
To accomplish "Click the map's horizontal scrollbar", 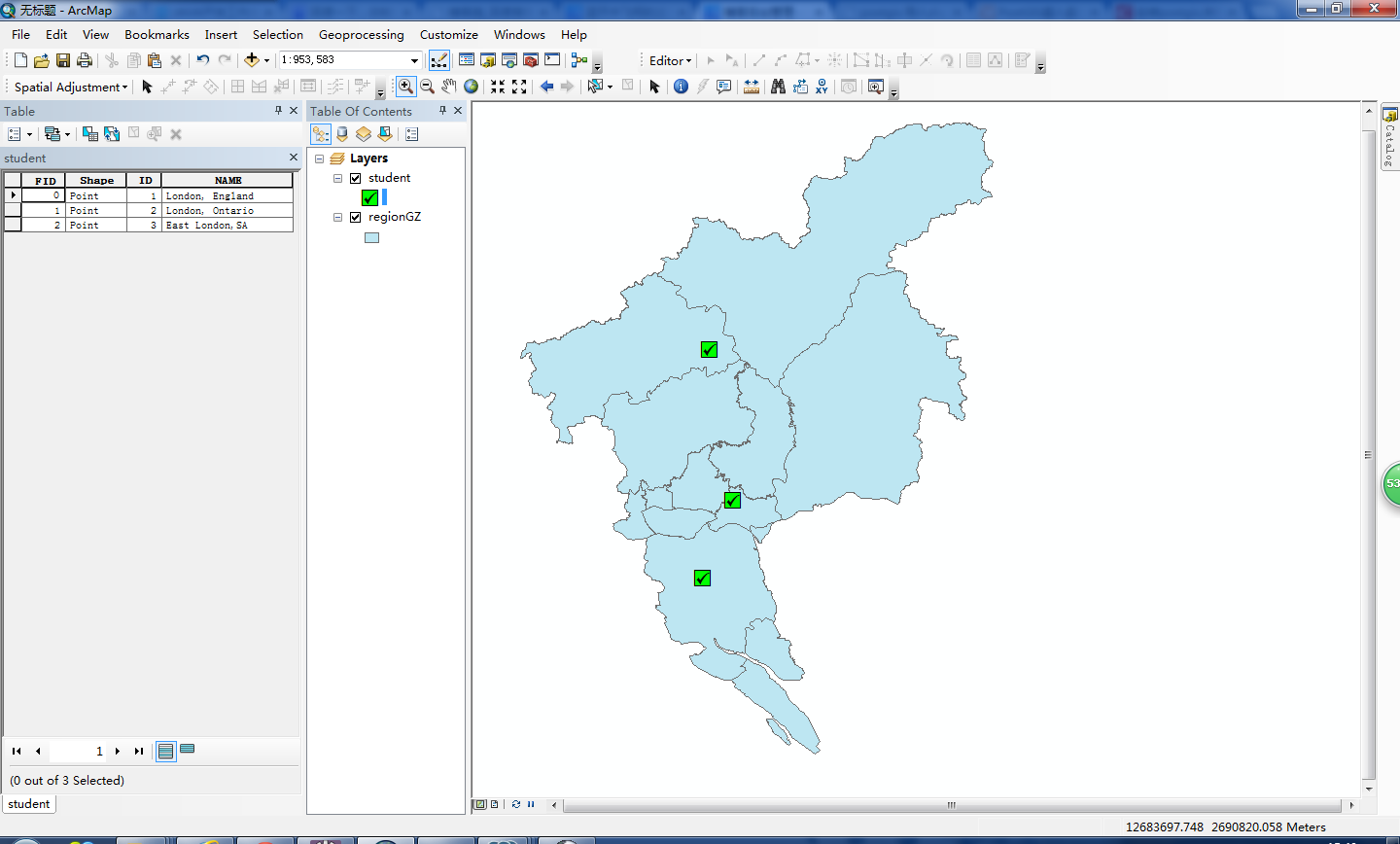I will (952, 805).
